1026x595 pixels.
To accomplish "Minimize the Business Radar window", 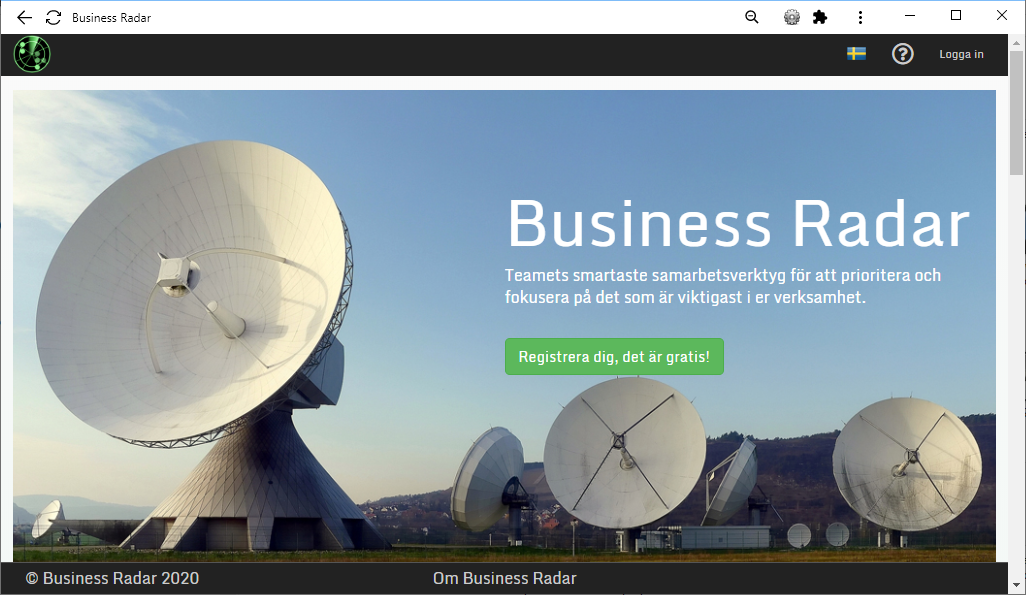I will click(910, 16).
